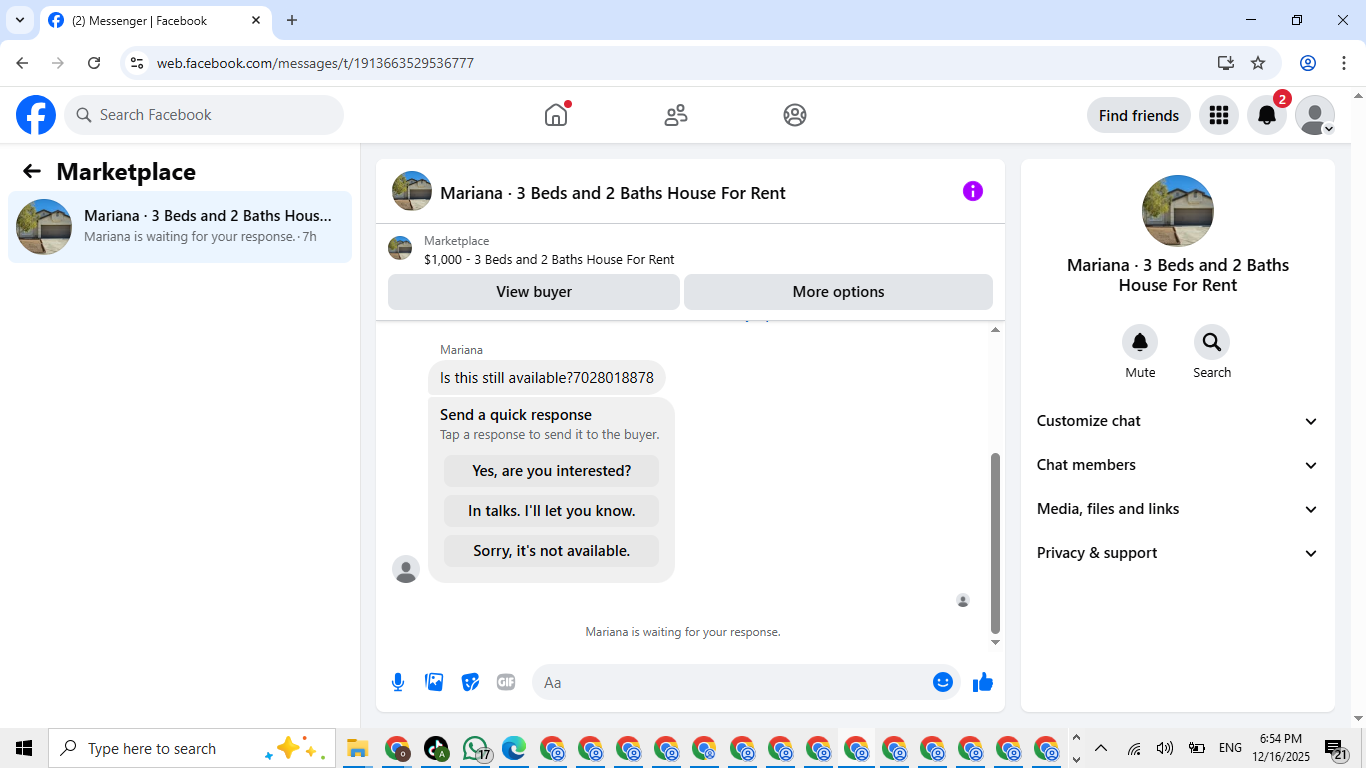Open WhatsApp from the taskbar
This screenshot has height=768, width=1366.
476,748
